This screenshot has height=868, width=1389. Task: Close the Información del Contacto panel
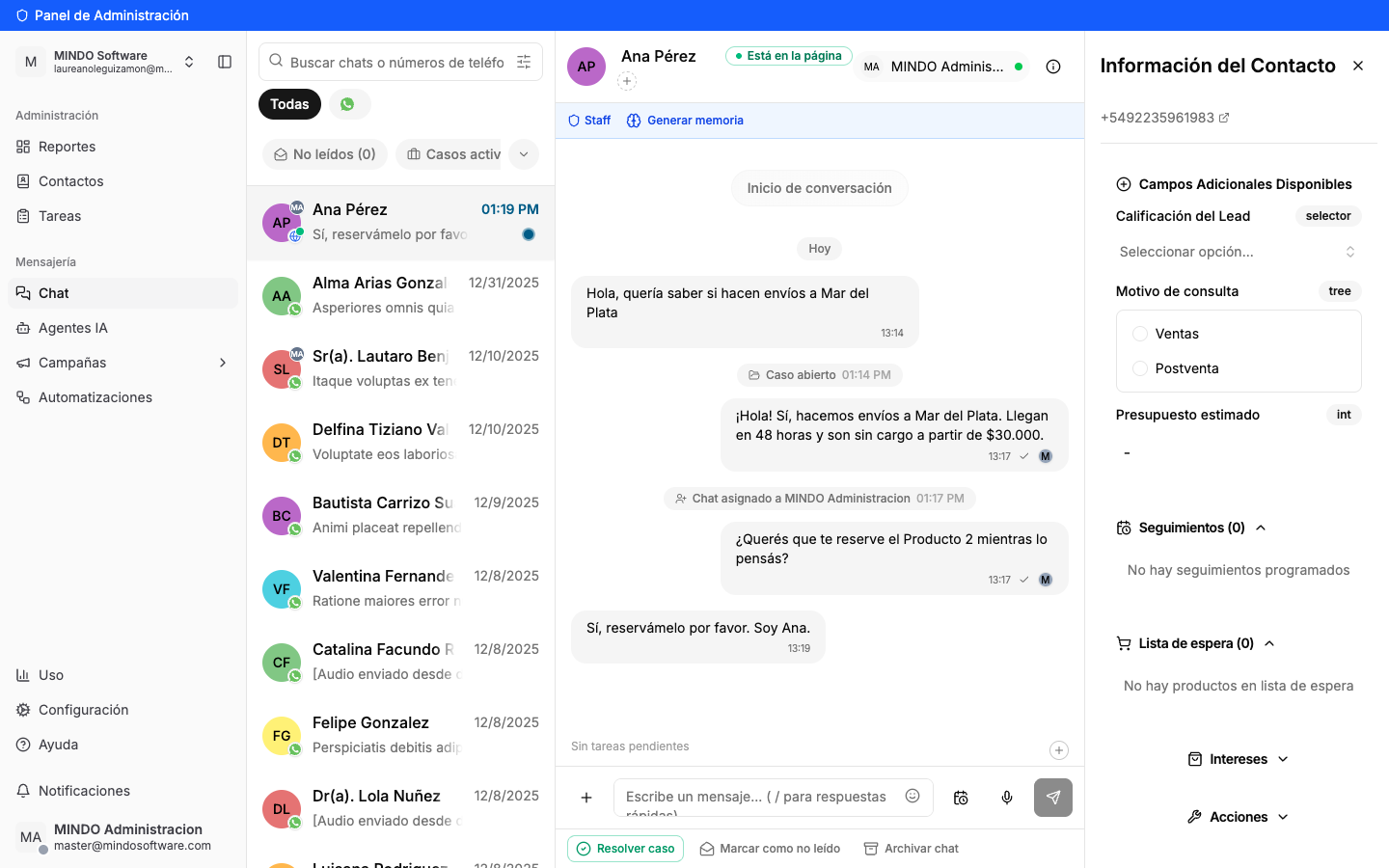(1358, 66)
